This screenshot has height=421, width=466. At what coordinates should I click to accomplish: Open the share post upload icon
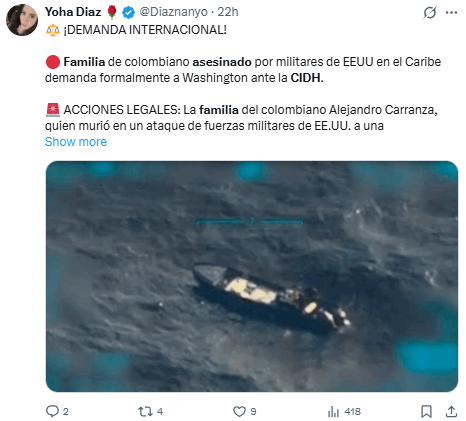(451, 411)
